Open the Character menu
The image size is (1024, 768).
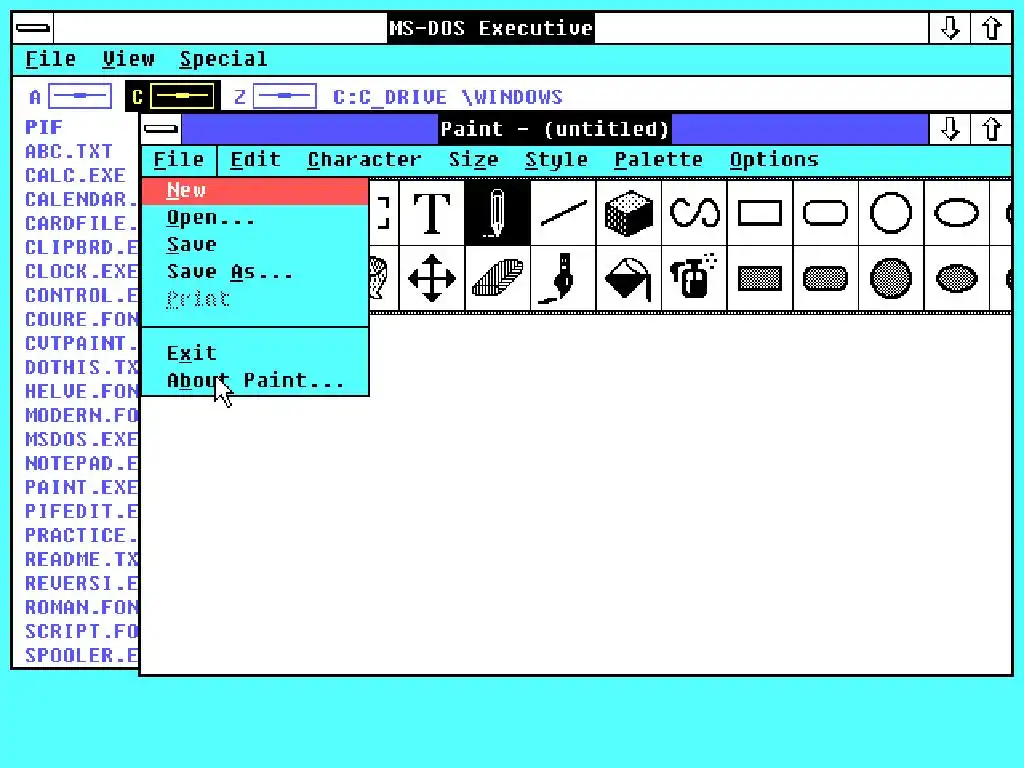click(x=364, y=160)
